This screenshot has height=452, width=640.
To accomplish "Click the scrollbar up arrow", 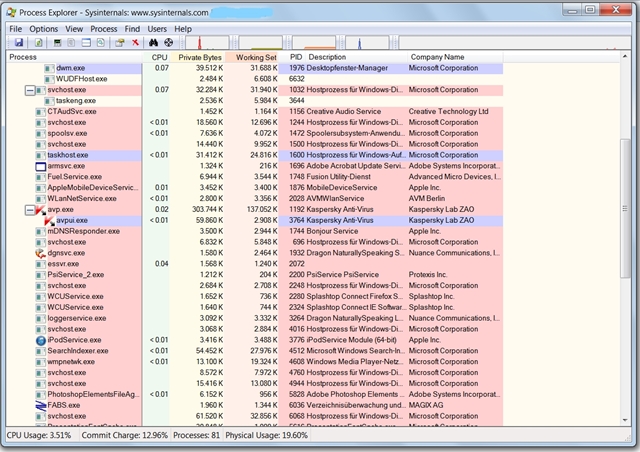I will click(625, 56).
